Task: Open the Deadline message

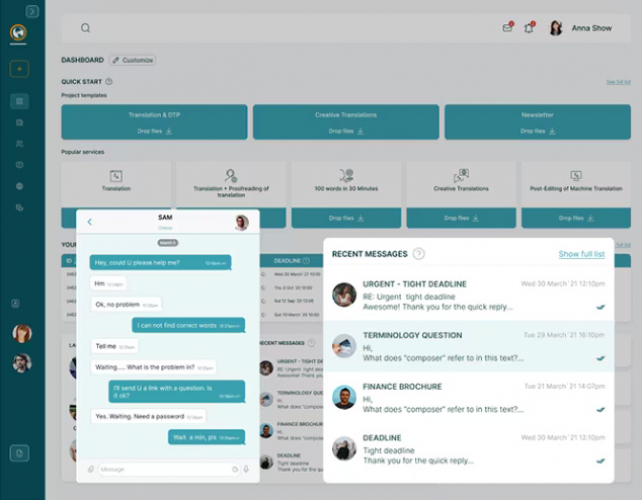Action: pos(468,449)
